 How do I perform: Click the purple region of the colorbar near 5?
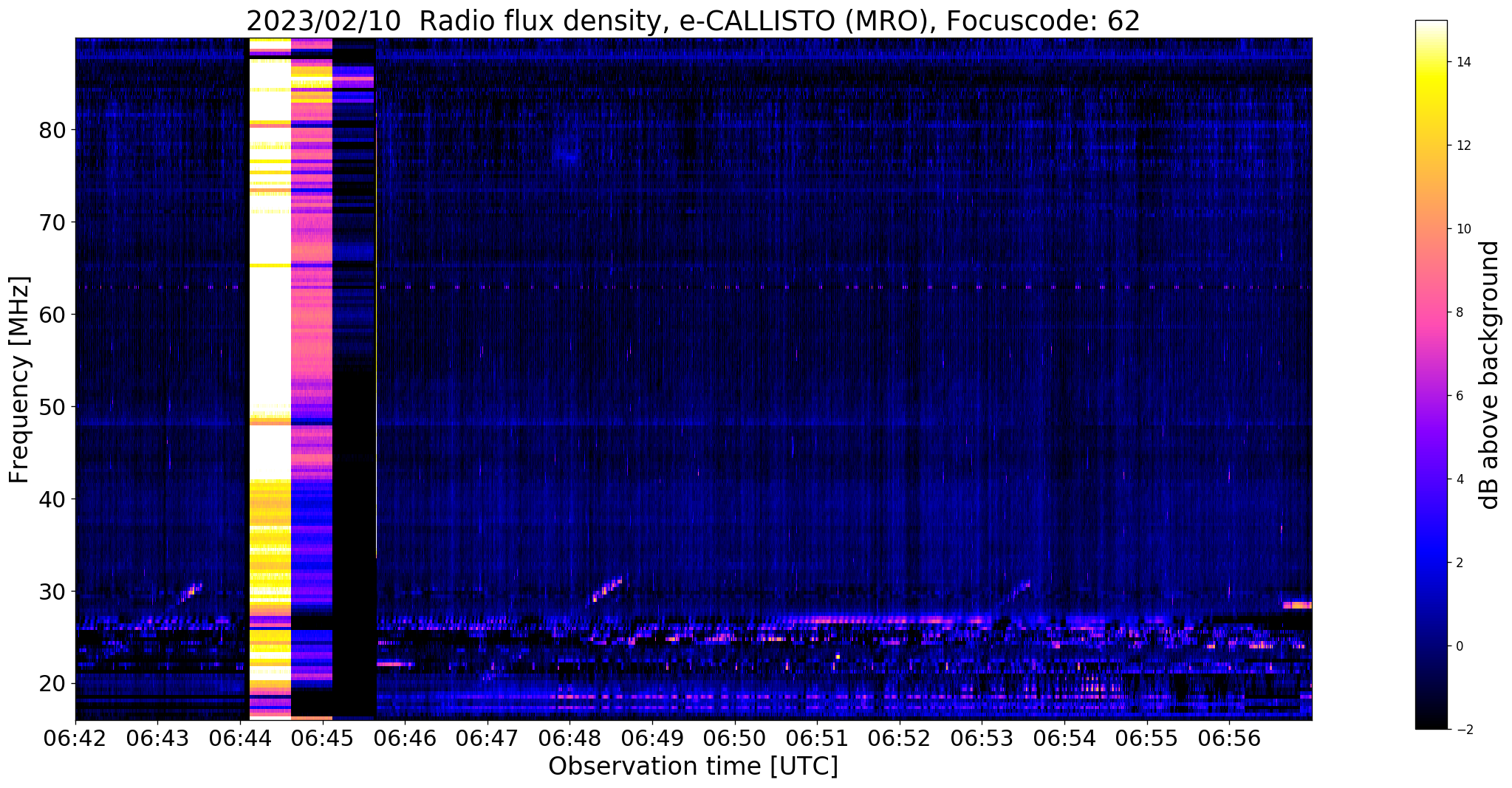tap(1431, 437)
